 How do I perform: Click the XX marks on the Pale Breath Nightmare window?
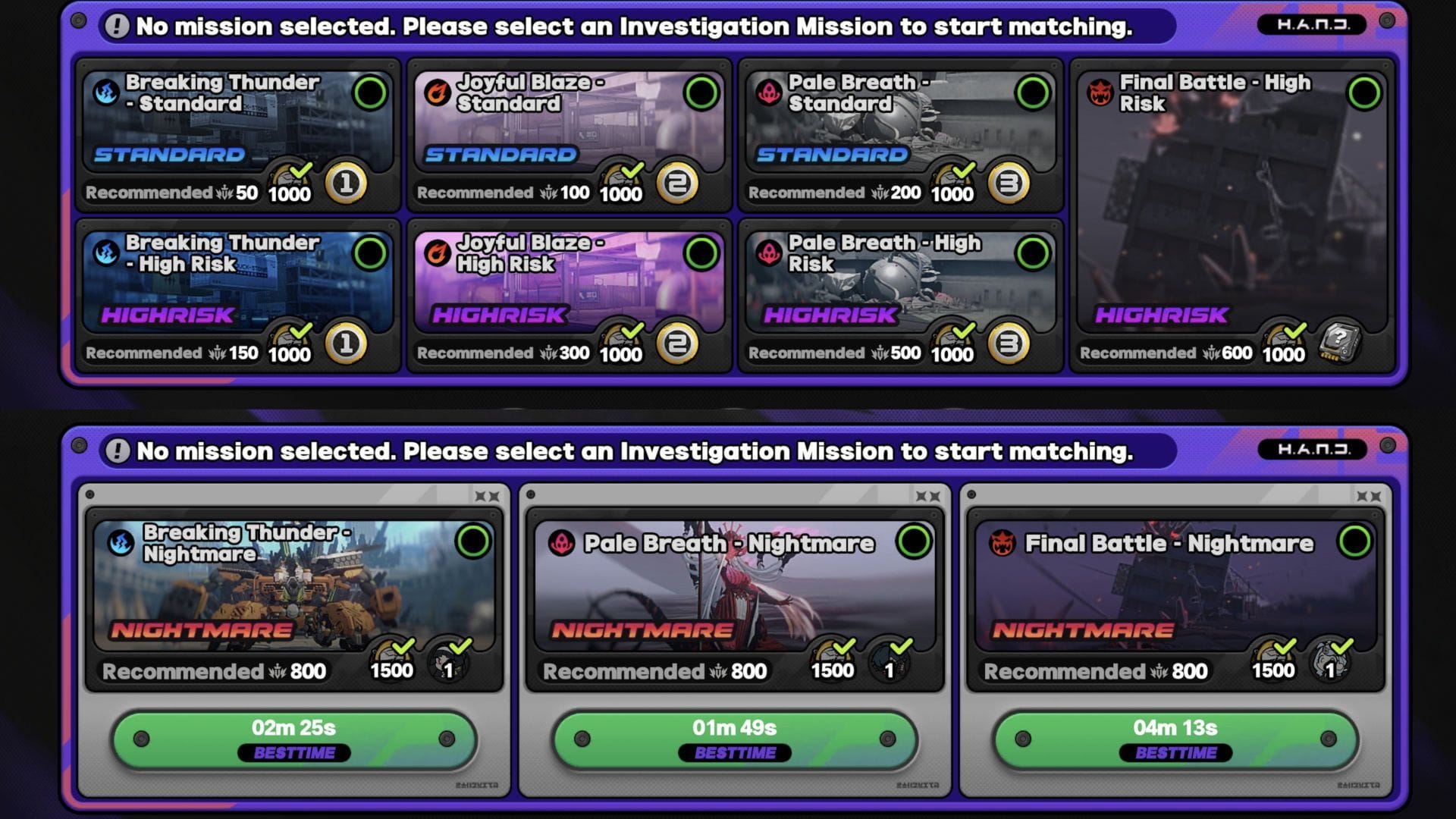927,496
